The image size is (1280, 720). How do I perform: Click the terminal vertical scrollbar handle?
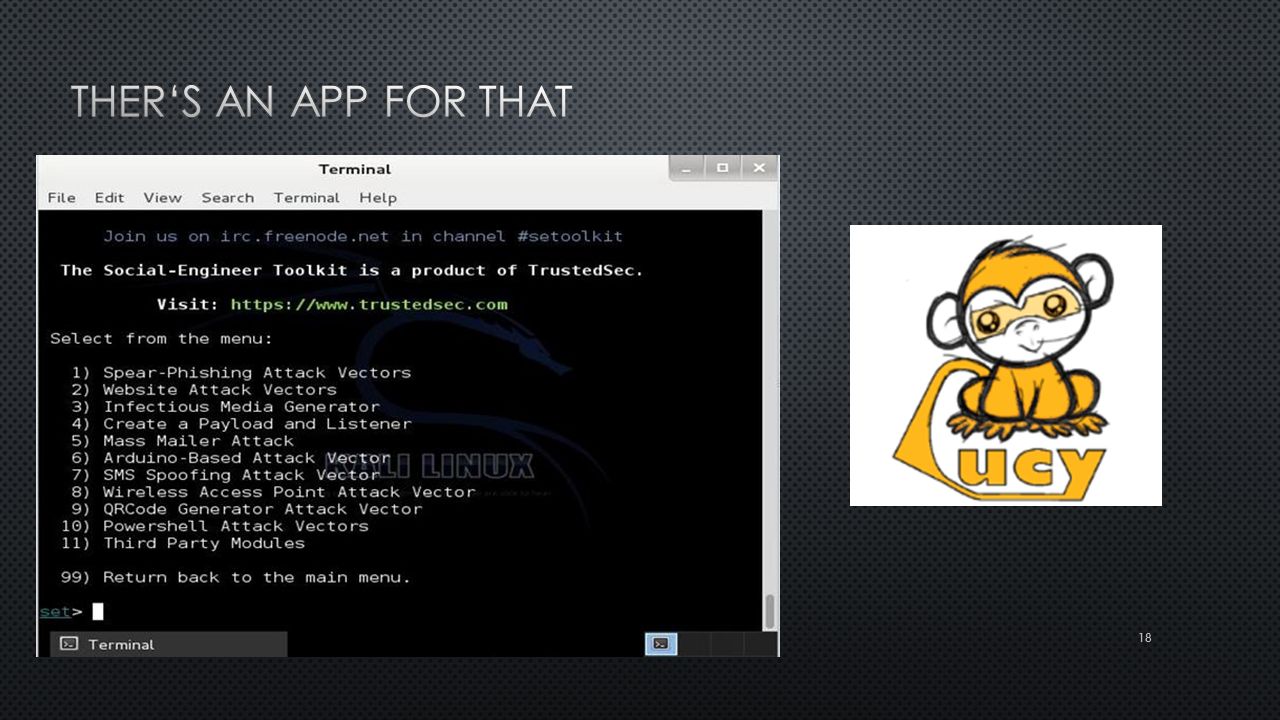769,610
